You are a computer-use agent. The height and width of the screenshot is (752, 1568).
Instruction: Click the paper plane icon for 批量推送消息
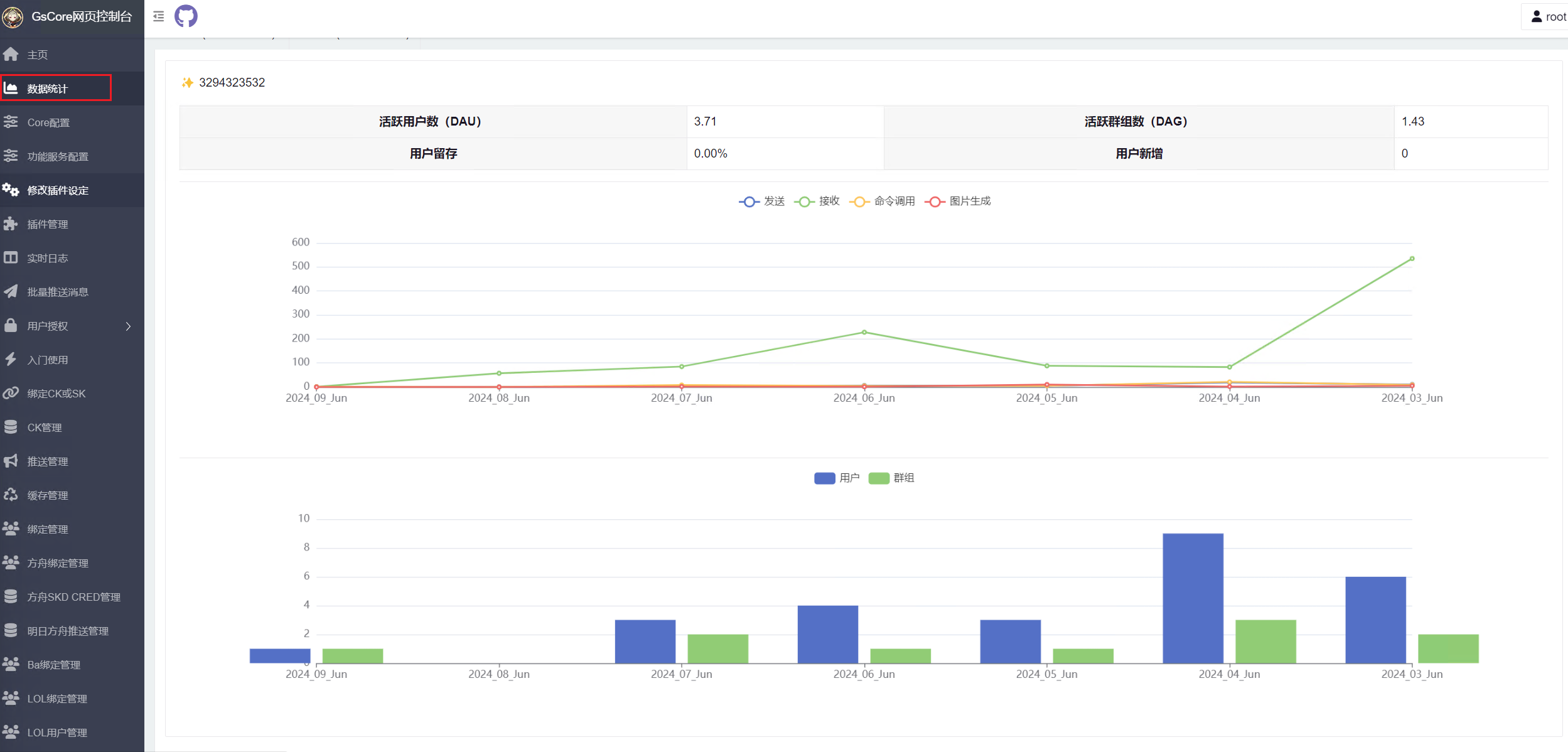(x=11, y=292)
